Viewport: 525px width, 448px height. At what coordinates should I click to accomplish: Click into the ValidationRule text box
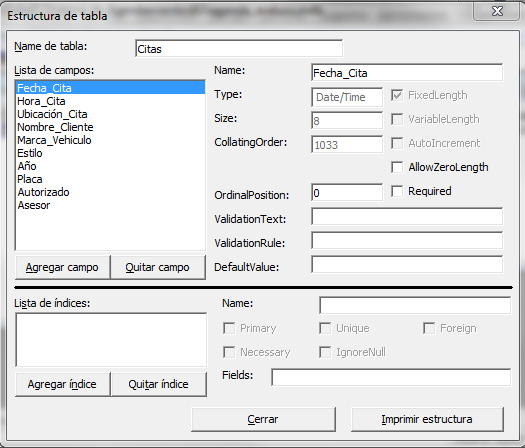407,240
